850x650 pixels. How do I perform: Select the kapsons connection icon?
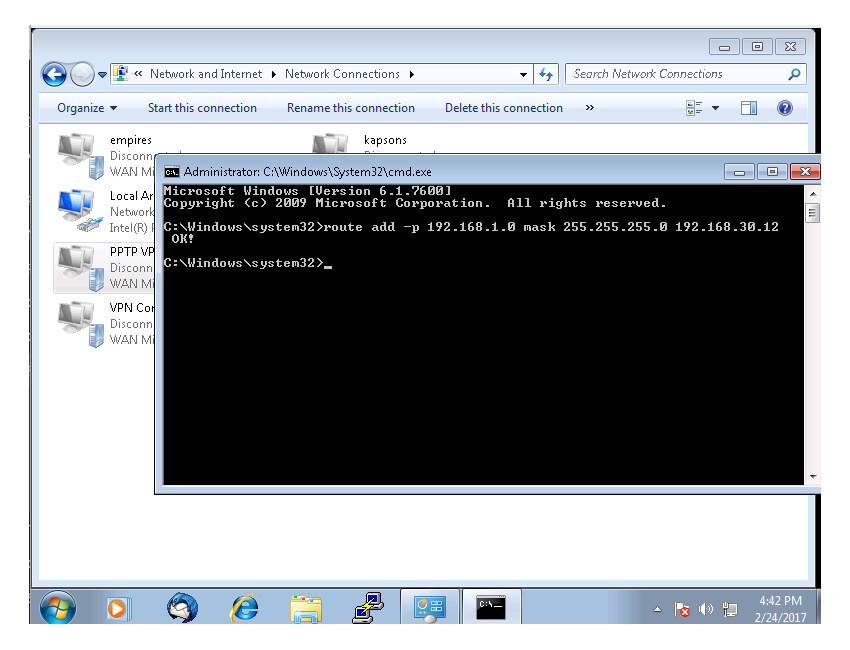click(x=330, y=144)
